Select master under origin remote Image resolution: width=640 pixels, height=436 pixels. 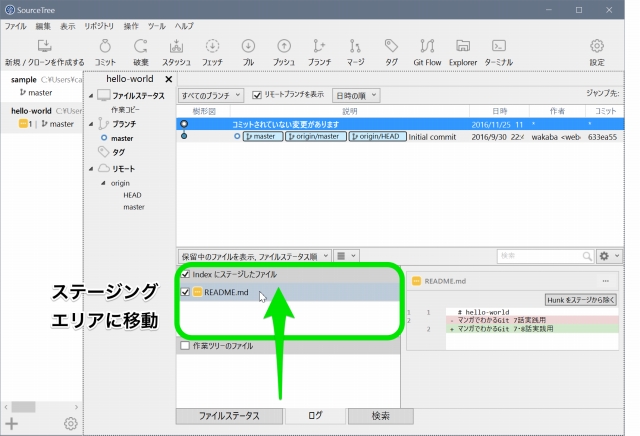tap(134, 207)
